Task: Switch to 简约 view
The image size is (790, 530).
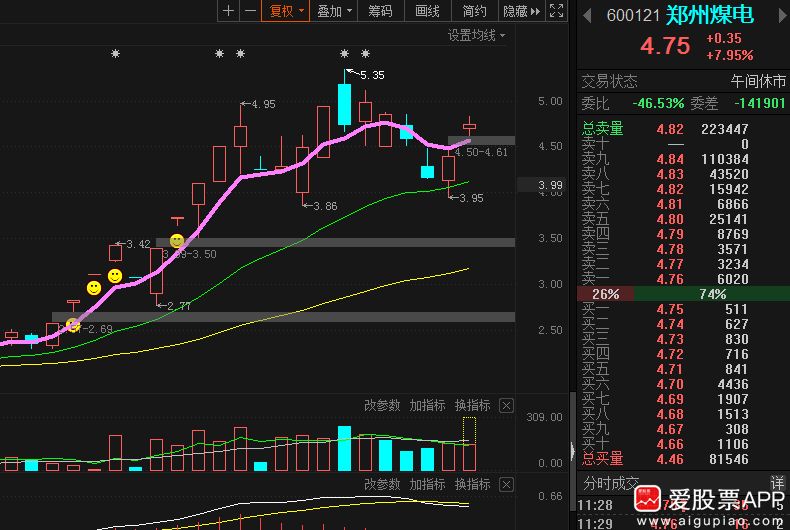Action: tap(475, 11)
